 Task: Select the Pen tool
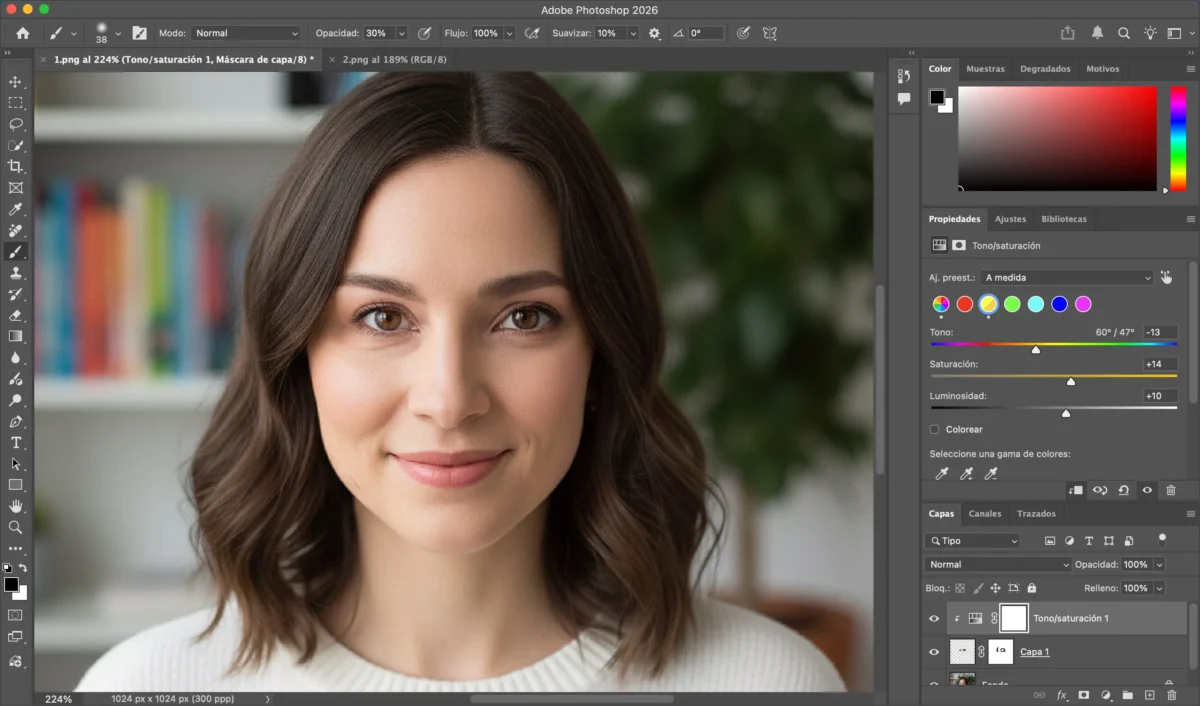(15, 421)
